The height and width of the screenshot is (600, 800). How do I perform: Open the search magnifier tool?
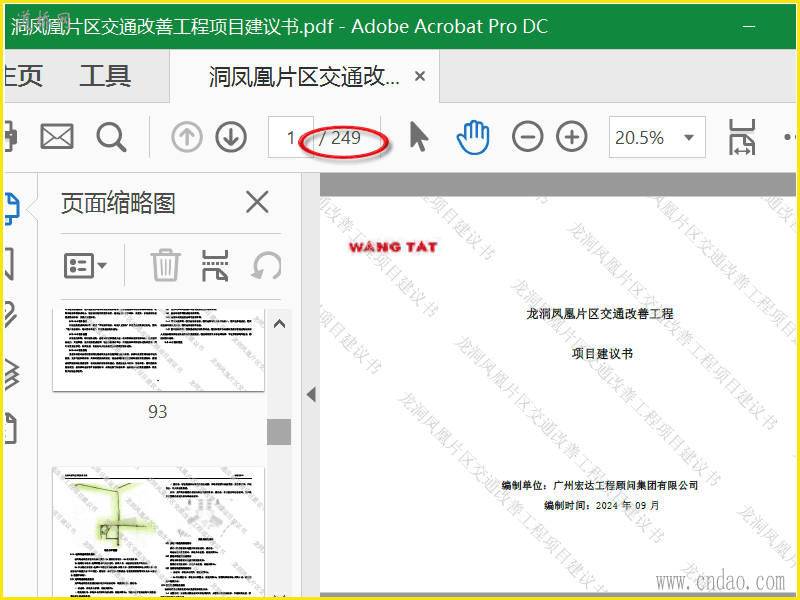pyautogui.click(x=111, y=137)
